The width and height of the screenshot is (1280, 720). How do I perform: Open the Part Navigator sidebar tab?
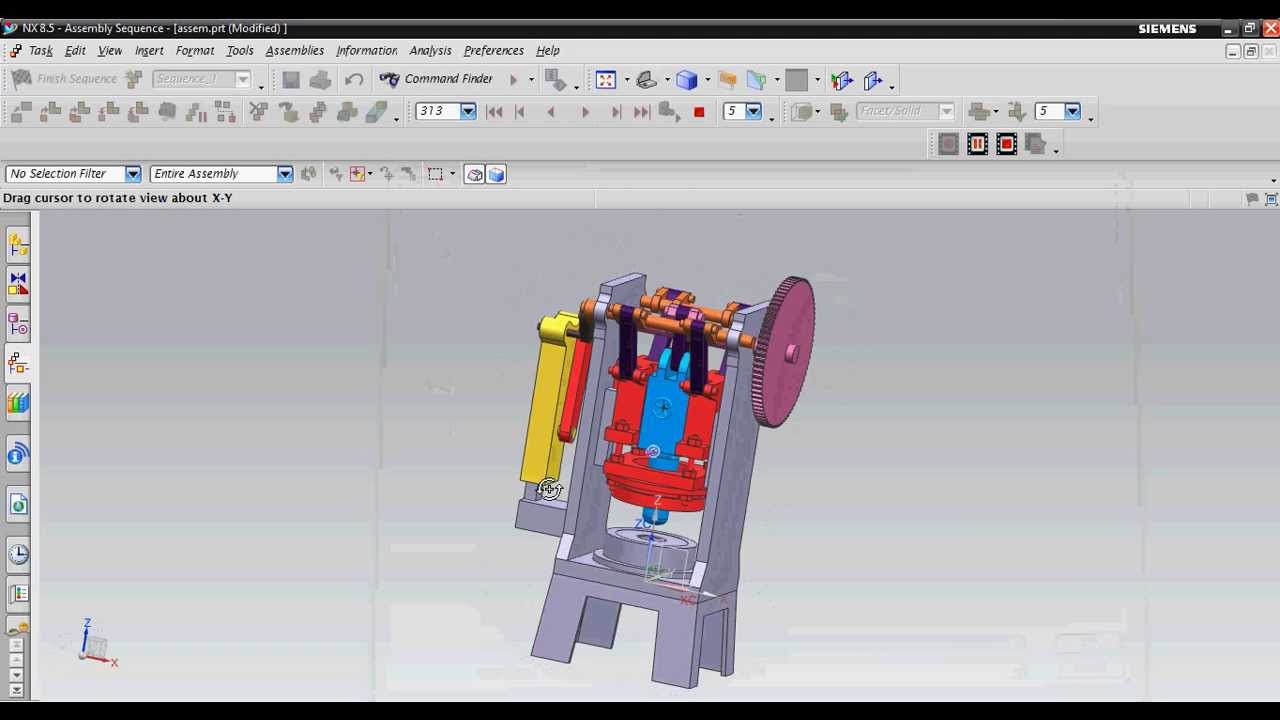[18, 324]
